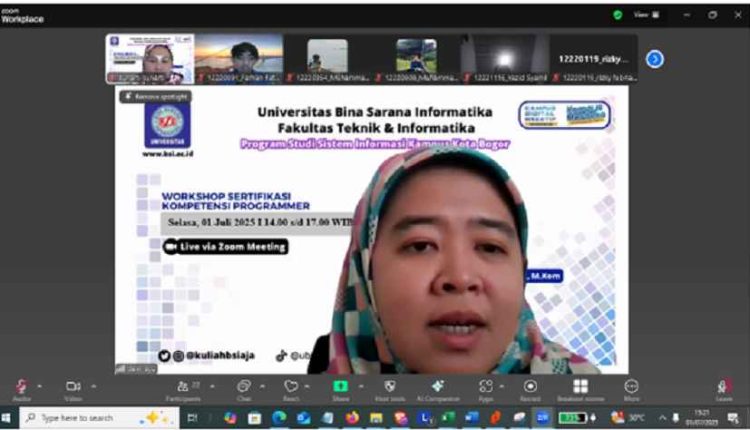Open File Explorer from the taskbar
This screenshot has height=430, width=750.
376,418
